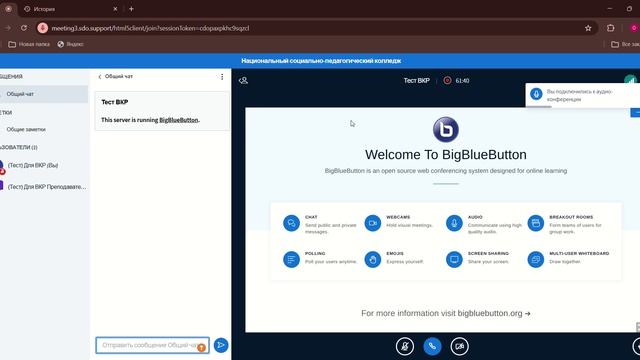Click the Audio feature icon on slide
This screenshot has height=360, width=640.
(x=454, y=223)
